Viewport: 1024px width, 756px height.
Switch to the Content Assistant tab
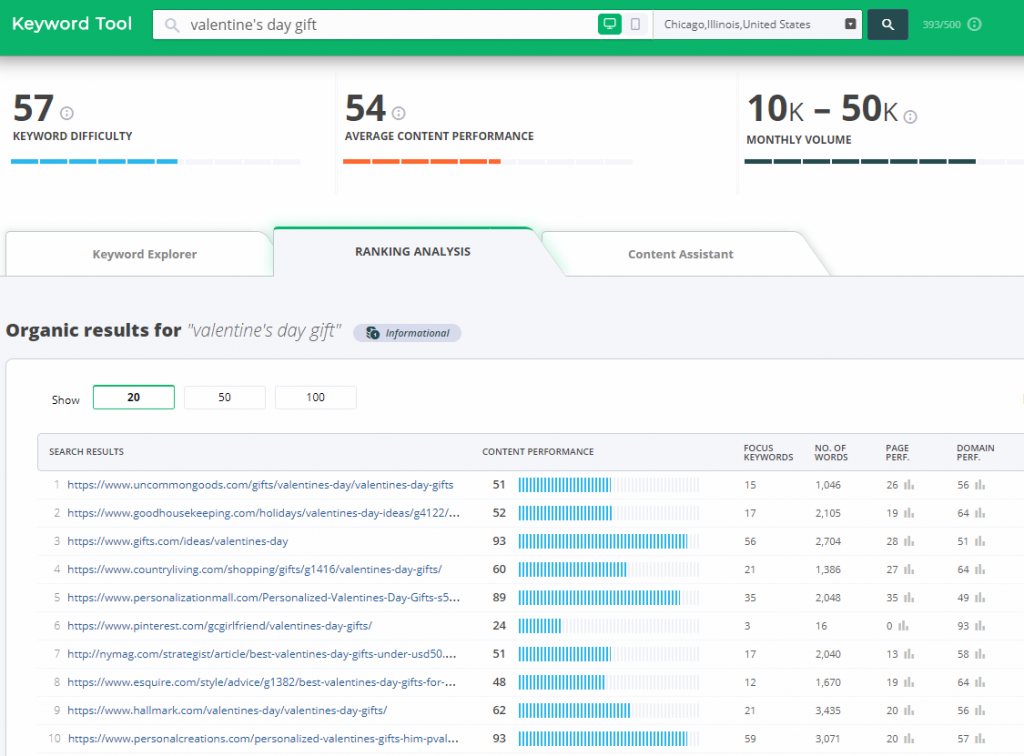680,254
